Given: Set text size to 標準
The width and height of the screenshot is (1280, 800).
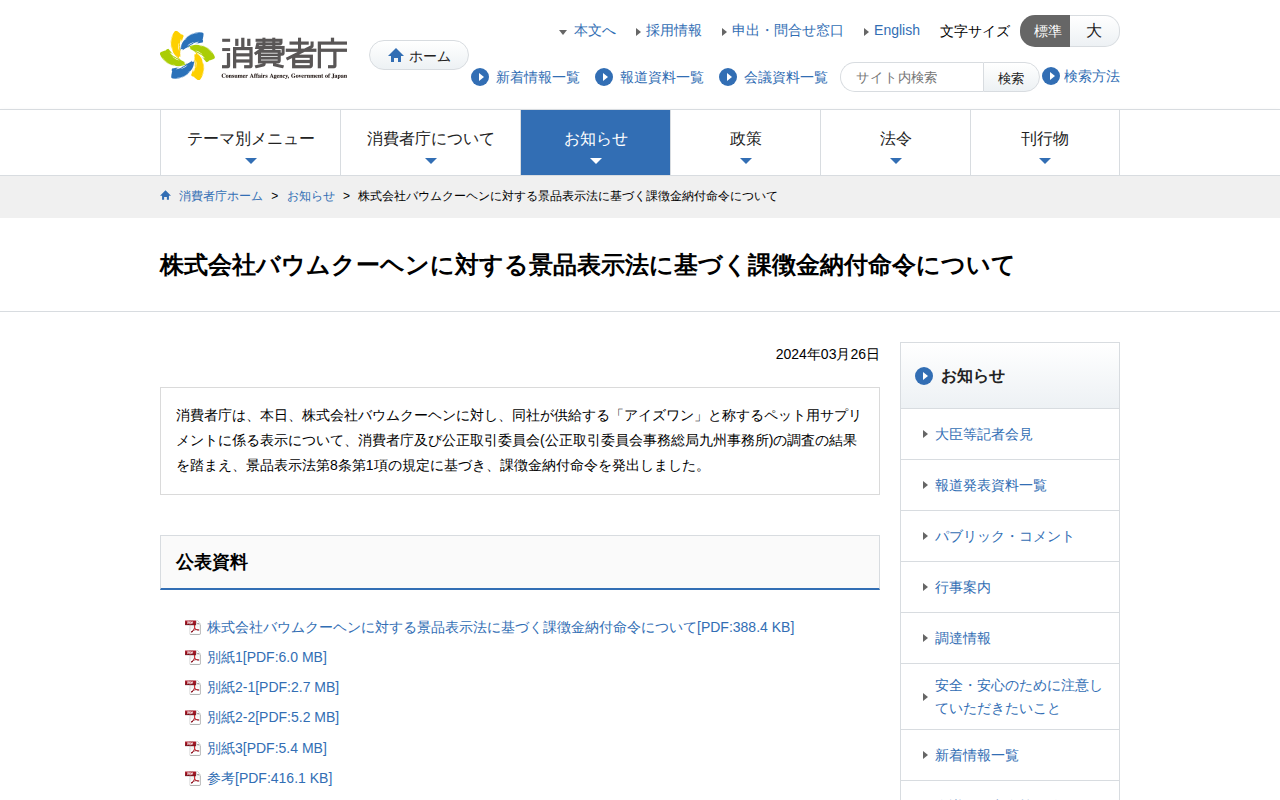Looking at the screenshot, I should 1046,31.
